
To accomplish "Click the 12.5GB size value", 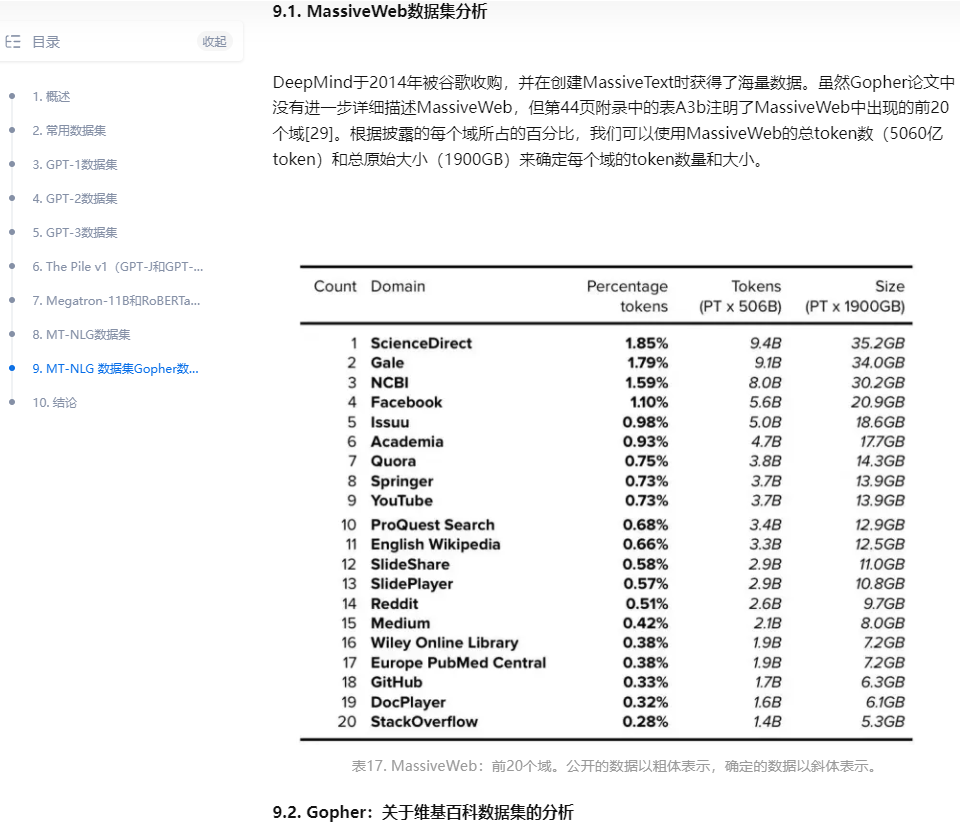I will 880,544.
